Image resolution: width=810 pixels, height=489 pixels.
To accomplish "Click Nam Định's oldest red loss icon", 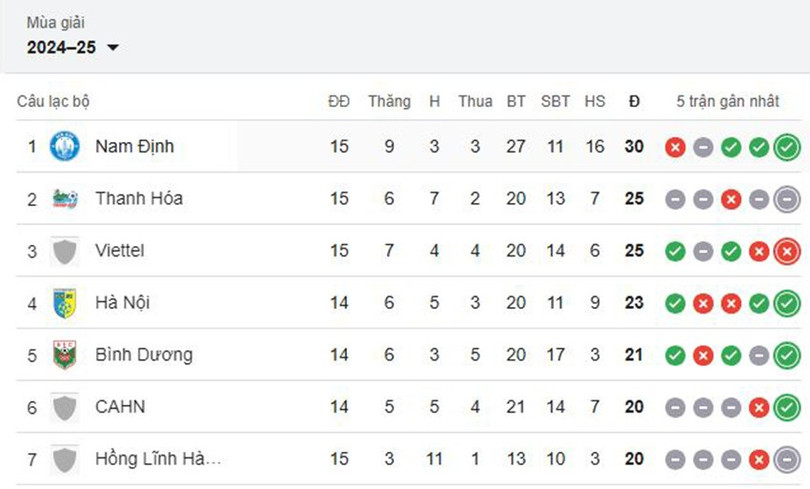I will pyautogui.click(x=675, y=147).
